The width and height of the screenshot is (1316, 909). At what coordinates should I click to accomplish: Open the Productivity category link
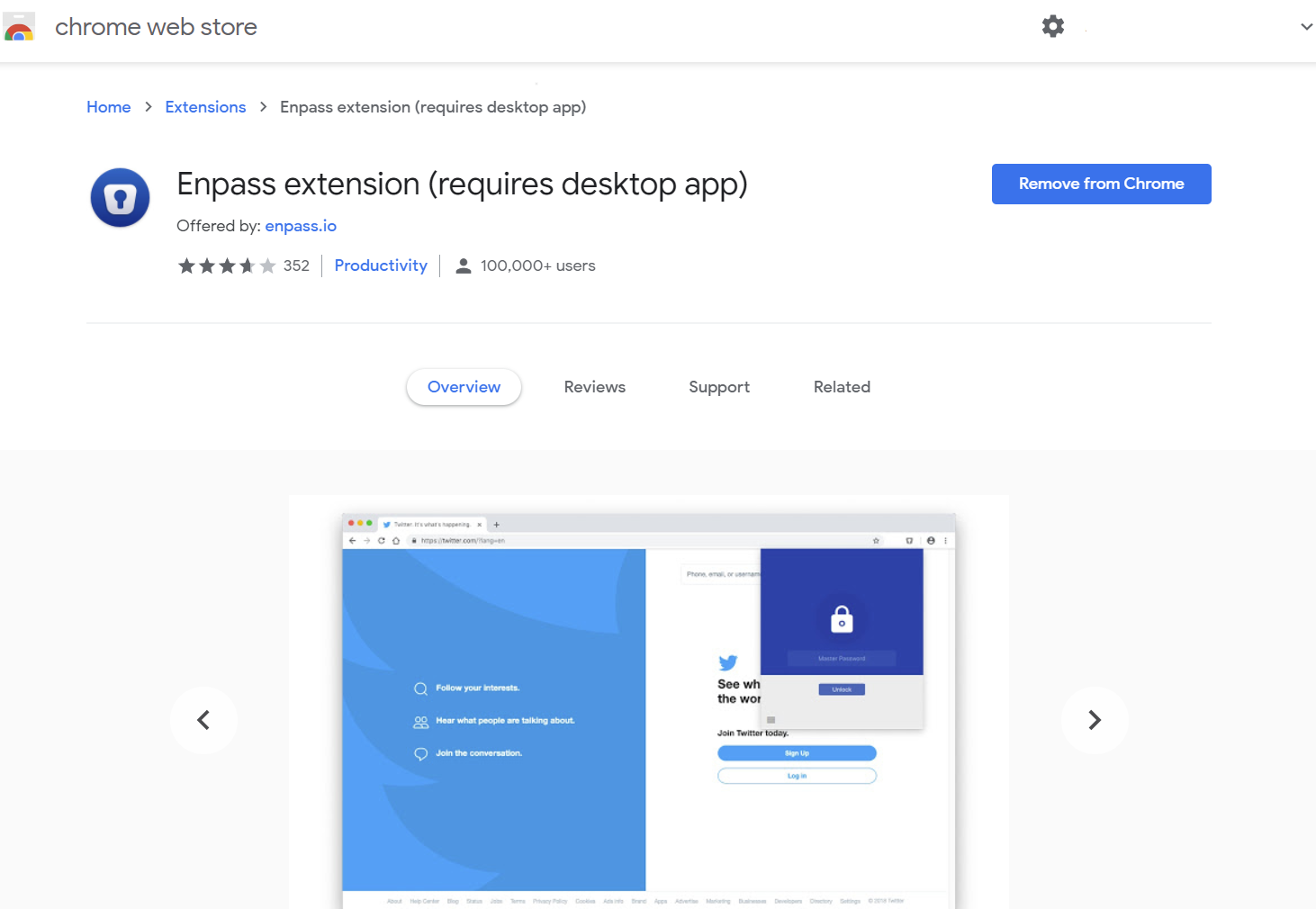coord(381,265)
